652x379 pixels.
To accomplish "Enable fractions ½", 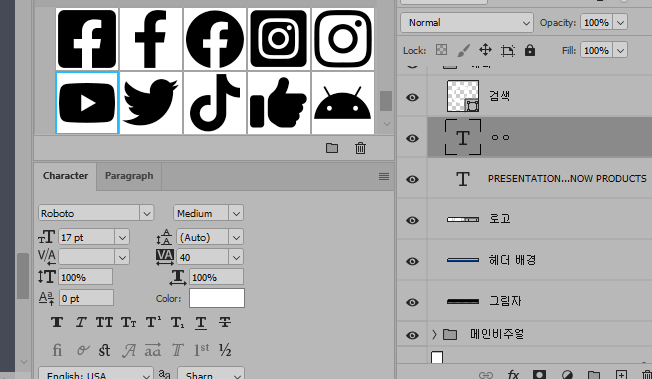I will [x=225, y=351].
